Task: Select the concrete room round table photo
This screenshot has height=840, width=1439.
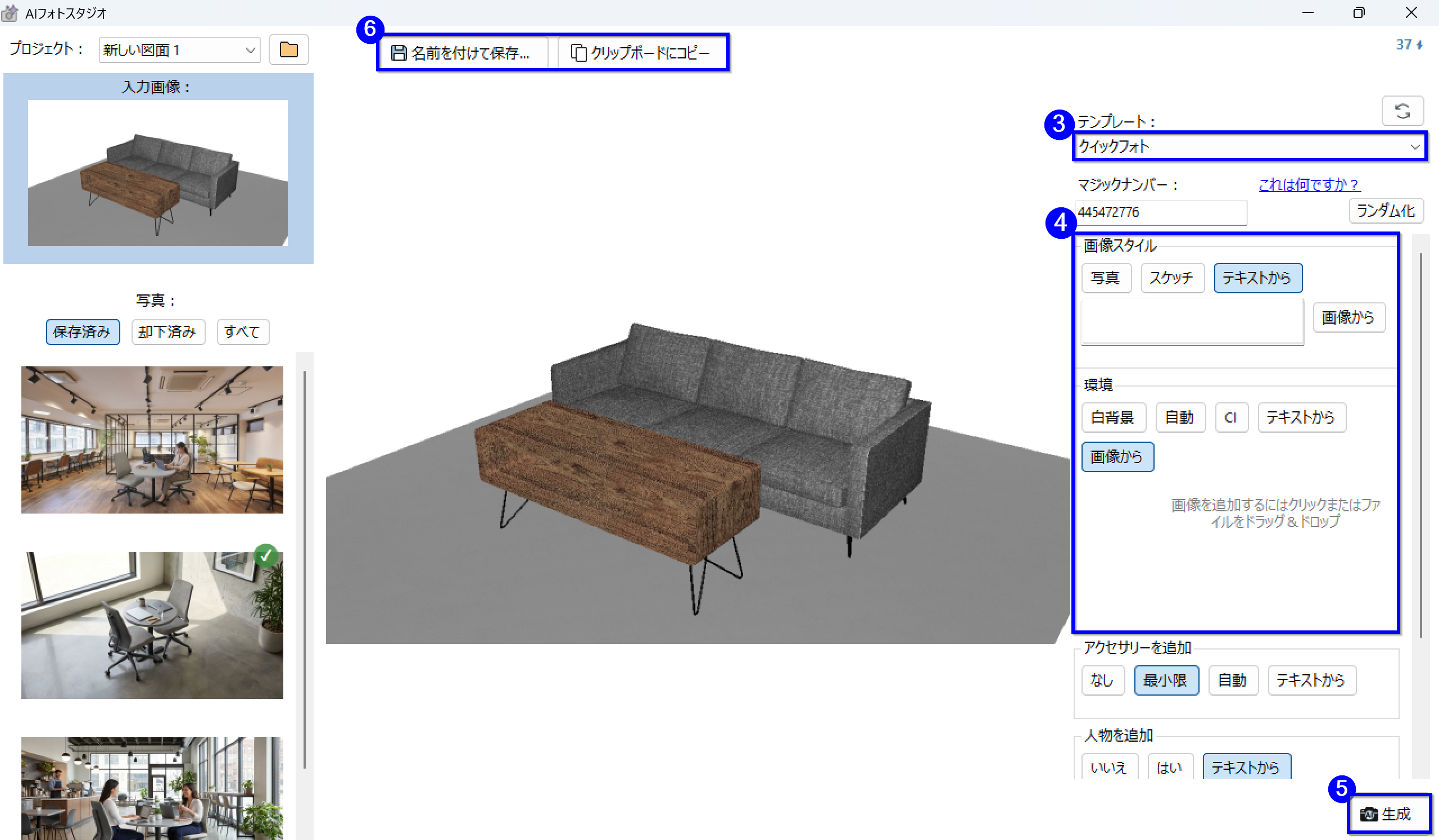Action: (x=152, y=625)
